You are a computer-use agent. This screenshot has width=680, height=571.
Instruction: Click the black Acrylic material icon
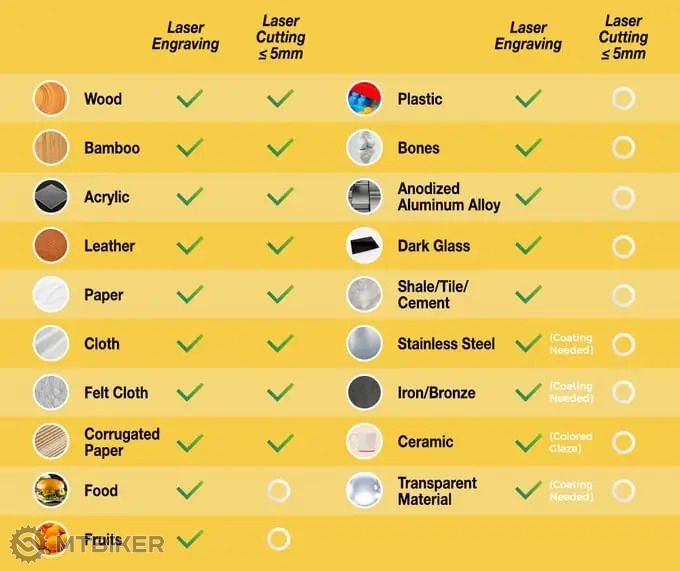pos(50,197)
